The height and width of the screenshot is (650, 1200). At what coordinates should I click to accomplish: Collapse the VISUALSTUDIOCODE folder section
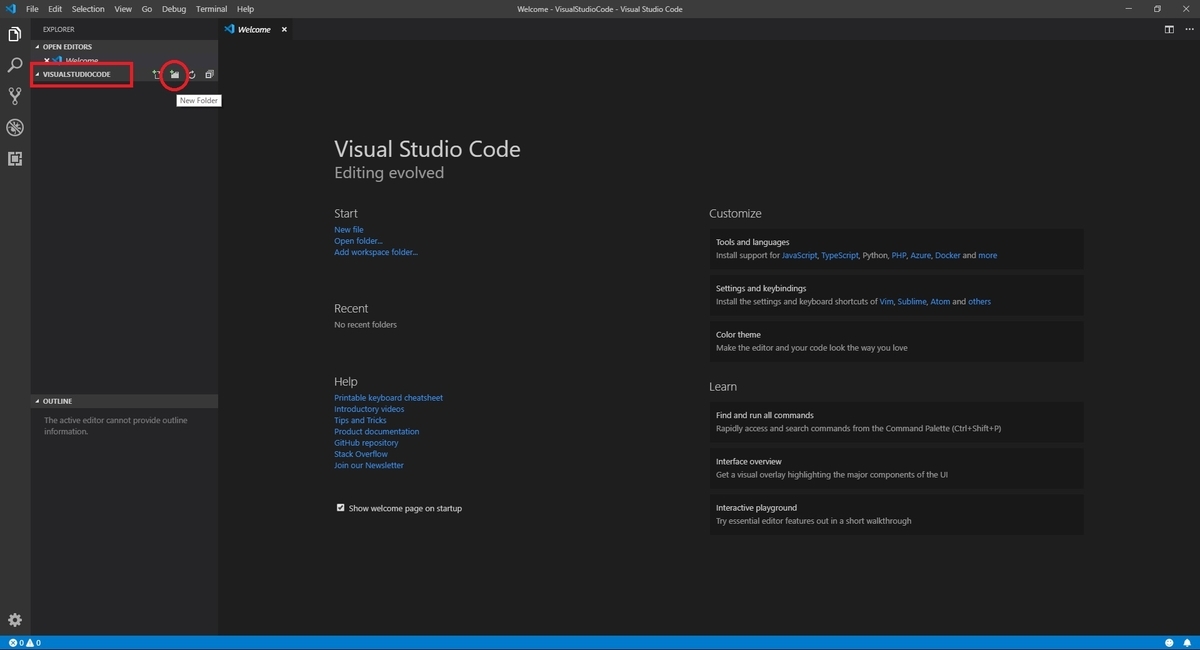[x=76, y=74]
